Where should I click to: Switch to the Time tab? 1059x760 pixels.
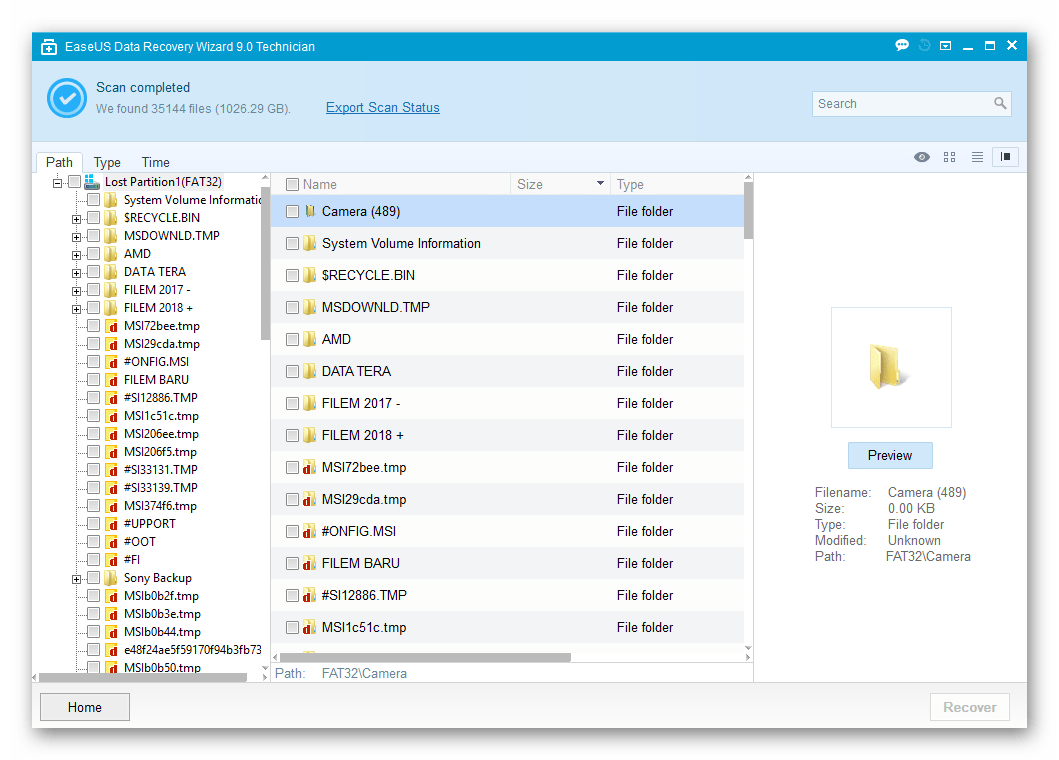(155, 161)
